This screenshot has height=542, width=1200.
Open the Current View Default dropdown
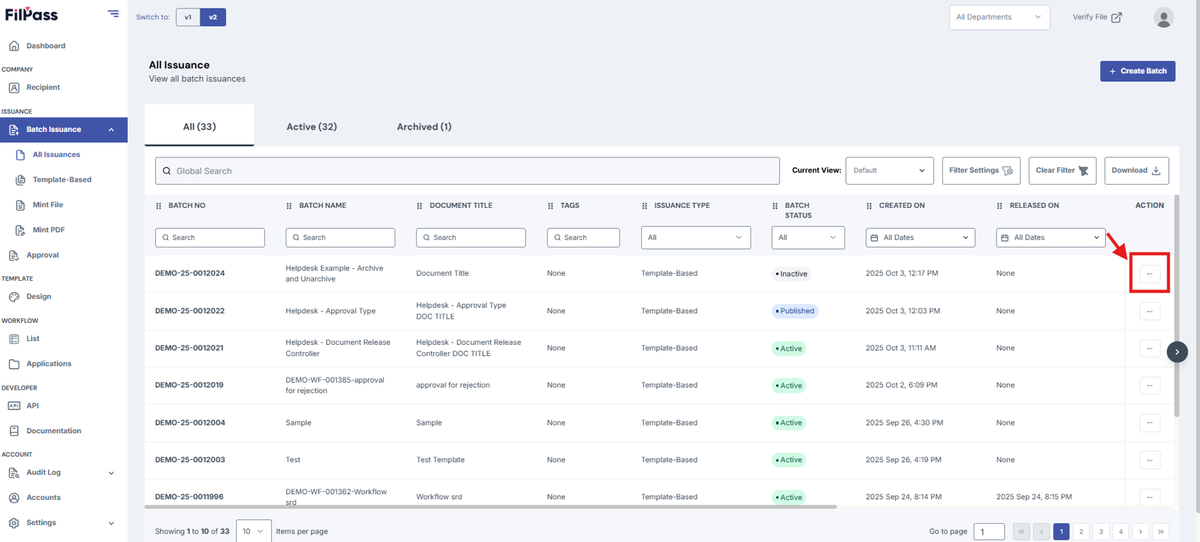point(890,170)
